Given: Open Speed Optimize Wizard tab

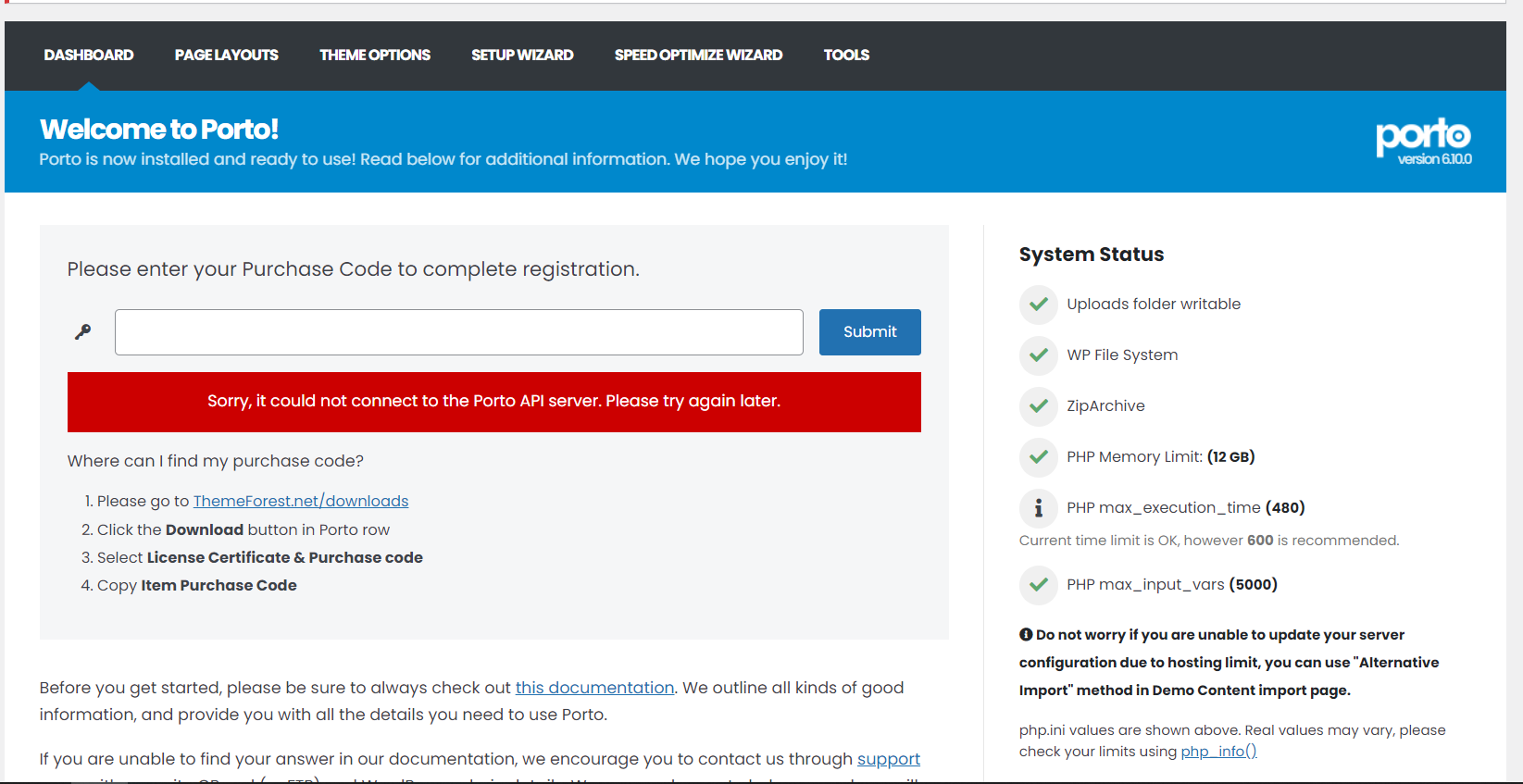Looking at the screenshot, I should [x=698, y=56].
